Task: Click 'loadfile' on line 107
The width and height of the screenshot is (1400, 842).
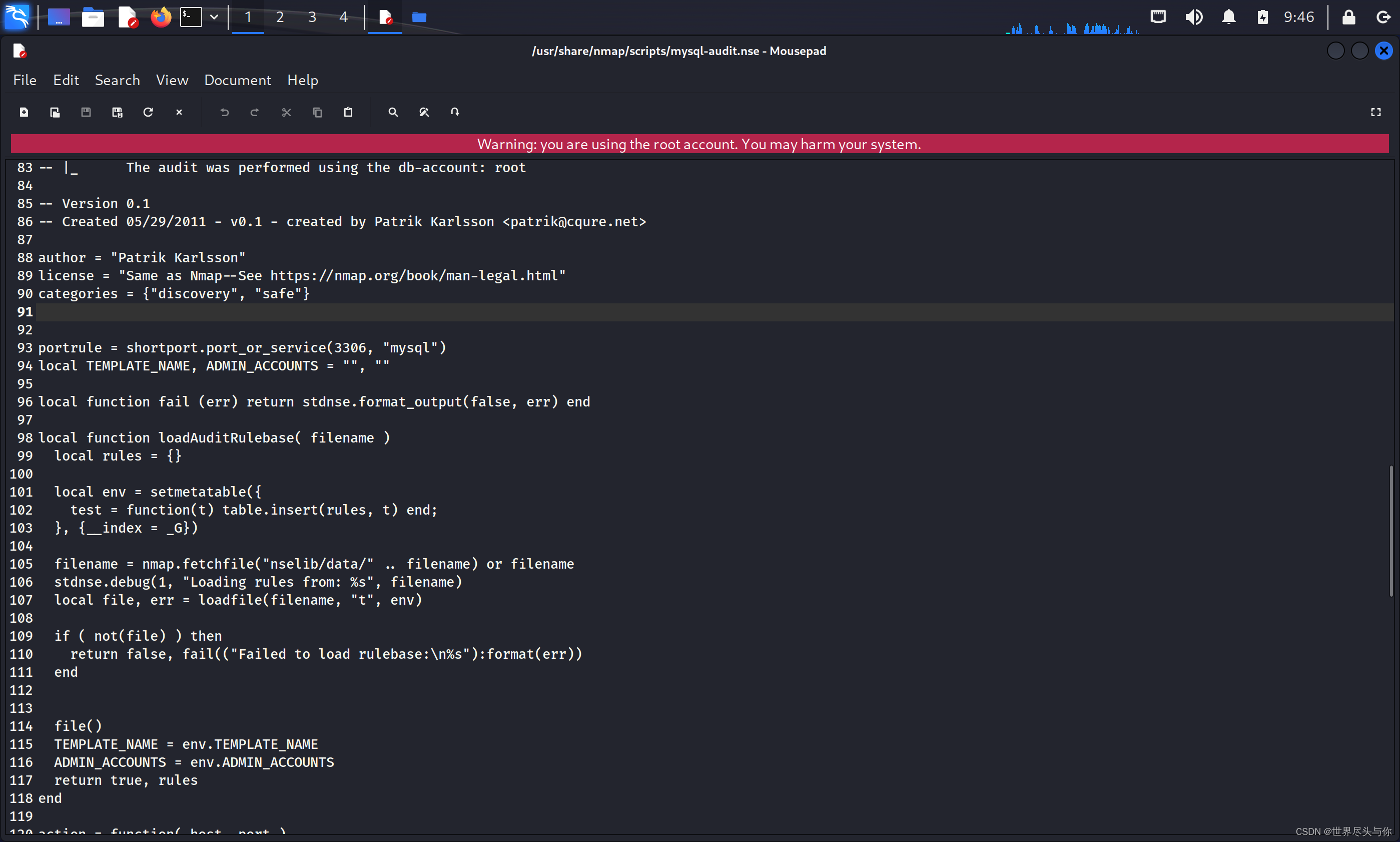Action: pyautogui.click(x=231, y=600)
